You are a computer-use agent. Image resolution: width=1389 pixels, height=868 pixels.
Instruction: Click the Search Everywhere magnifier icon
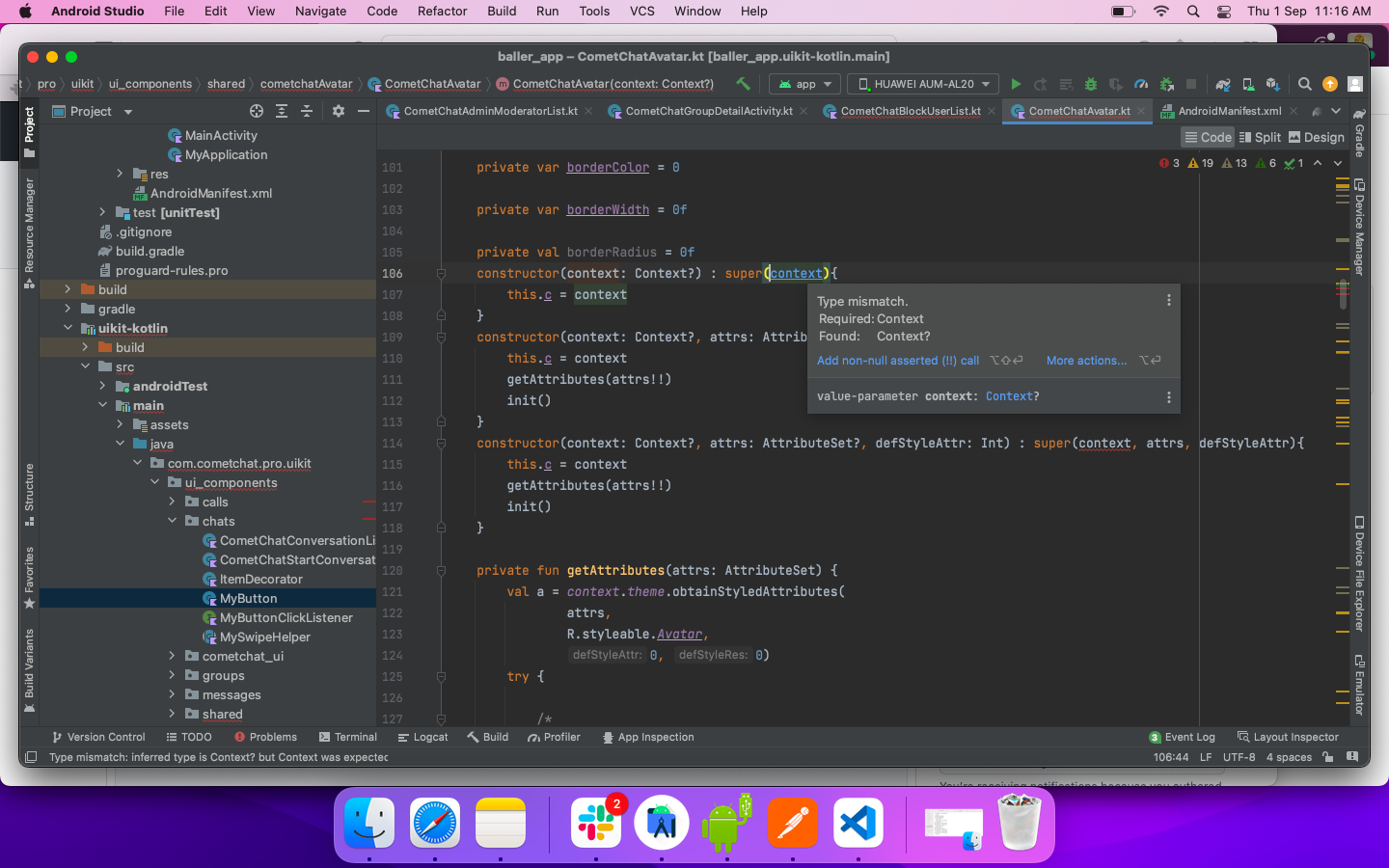coord(1304,84)
